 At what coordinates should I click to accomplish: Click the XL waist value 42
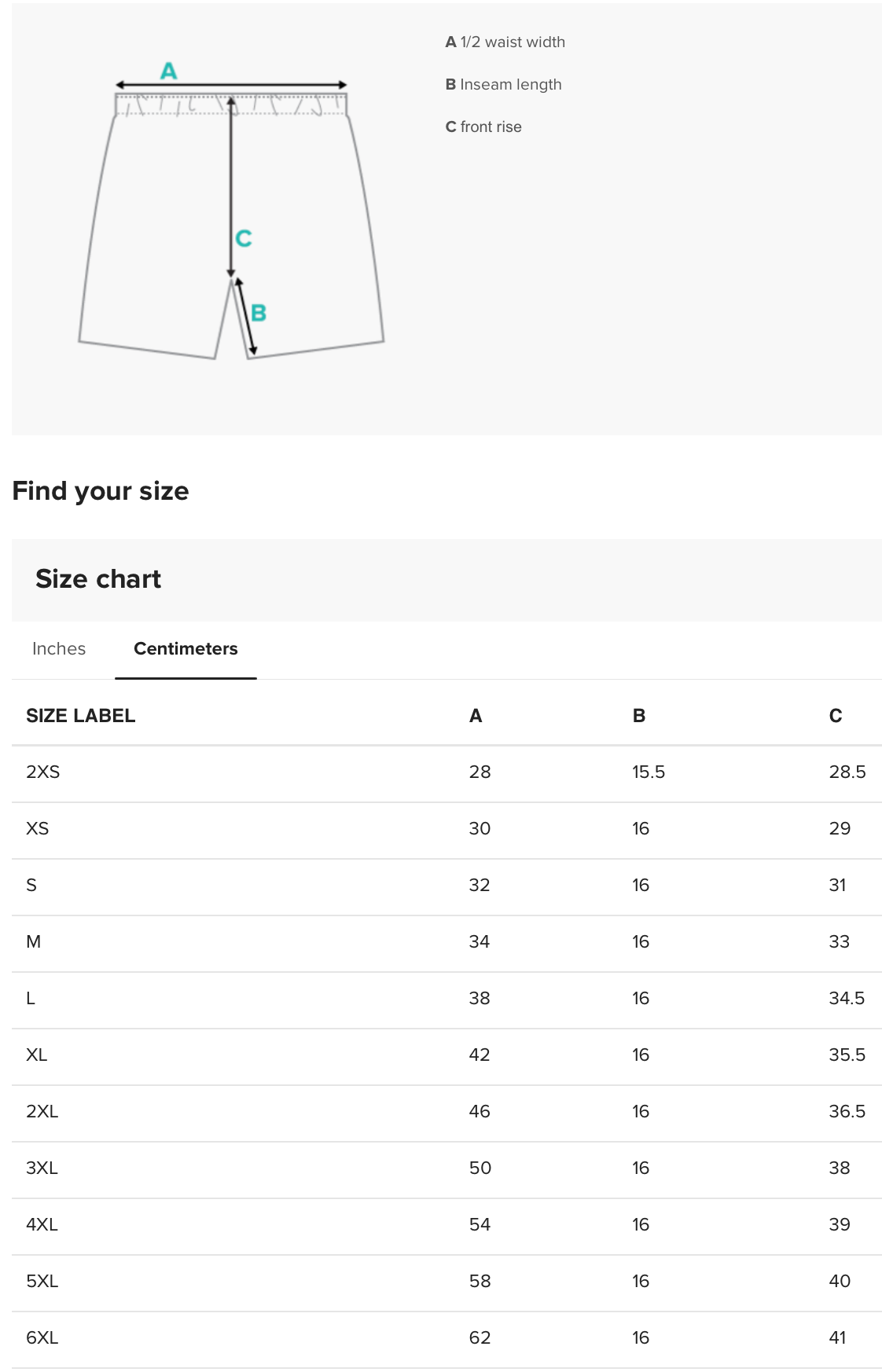click(x=480, y=1055)
